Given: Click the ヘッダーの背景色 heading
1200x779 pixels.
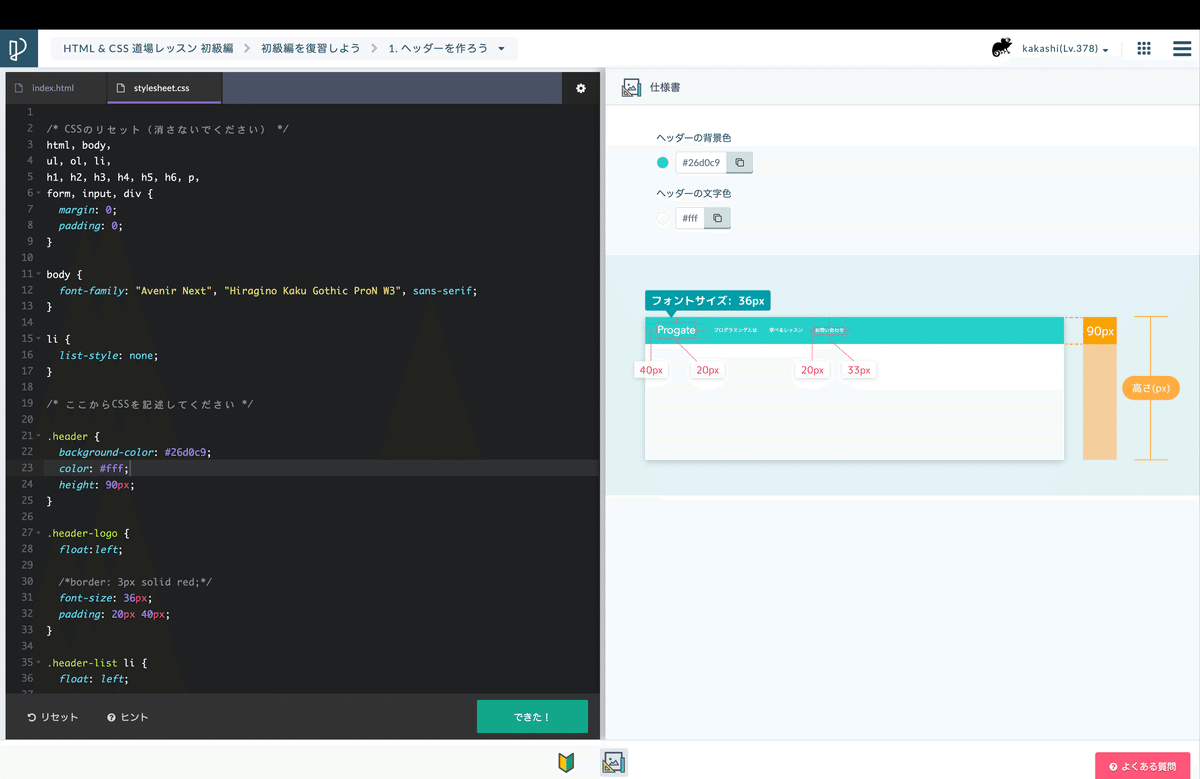Looking at the screenshot, I should [x=693, y=138].
